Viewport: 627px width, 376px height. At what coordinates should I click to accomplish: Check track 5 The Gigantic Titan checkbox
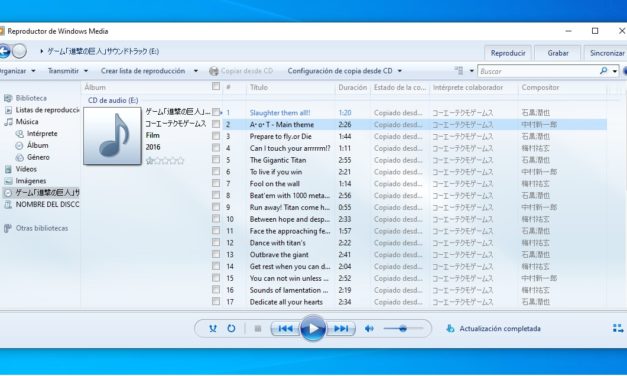pos(216,160)
